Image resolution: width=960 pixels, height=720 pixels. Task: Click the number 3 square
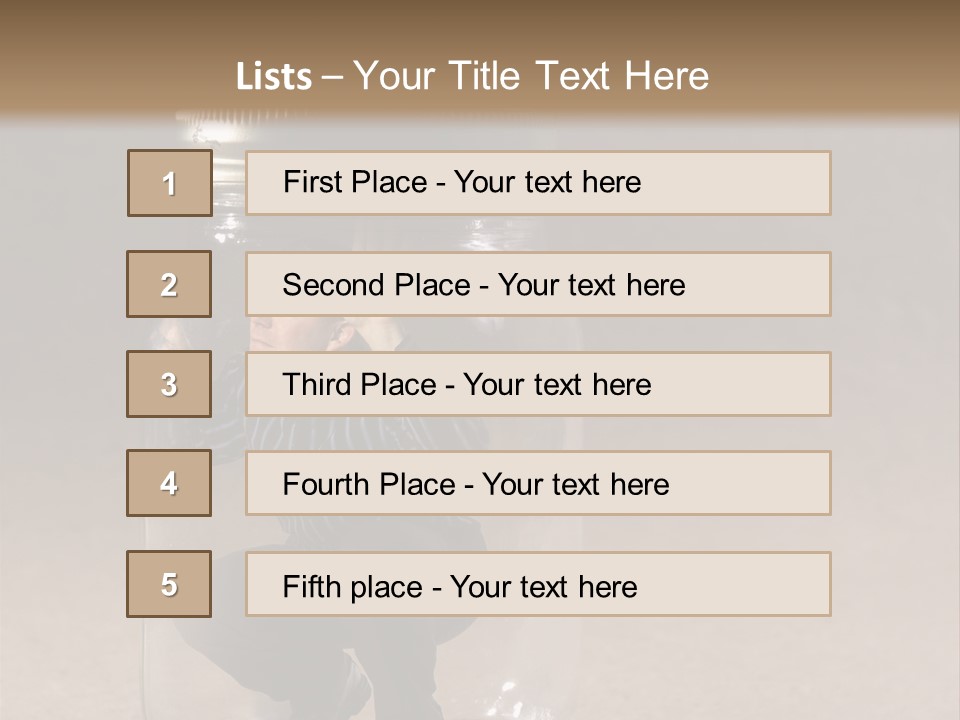pyautogui.click(x=169, y=384)
